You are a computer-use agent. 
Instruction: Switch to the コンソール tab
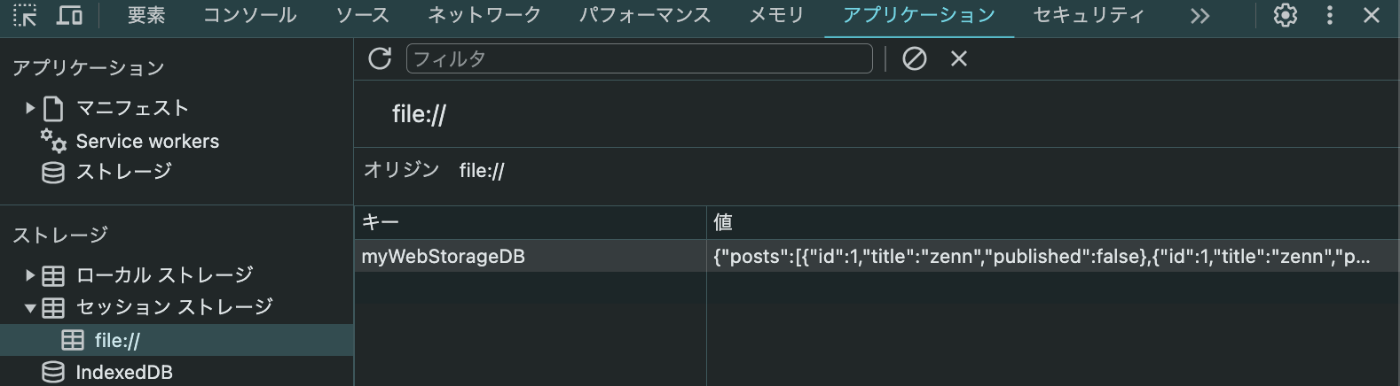[249, 15]
